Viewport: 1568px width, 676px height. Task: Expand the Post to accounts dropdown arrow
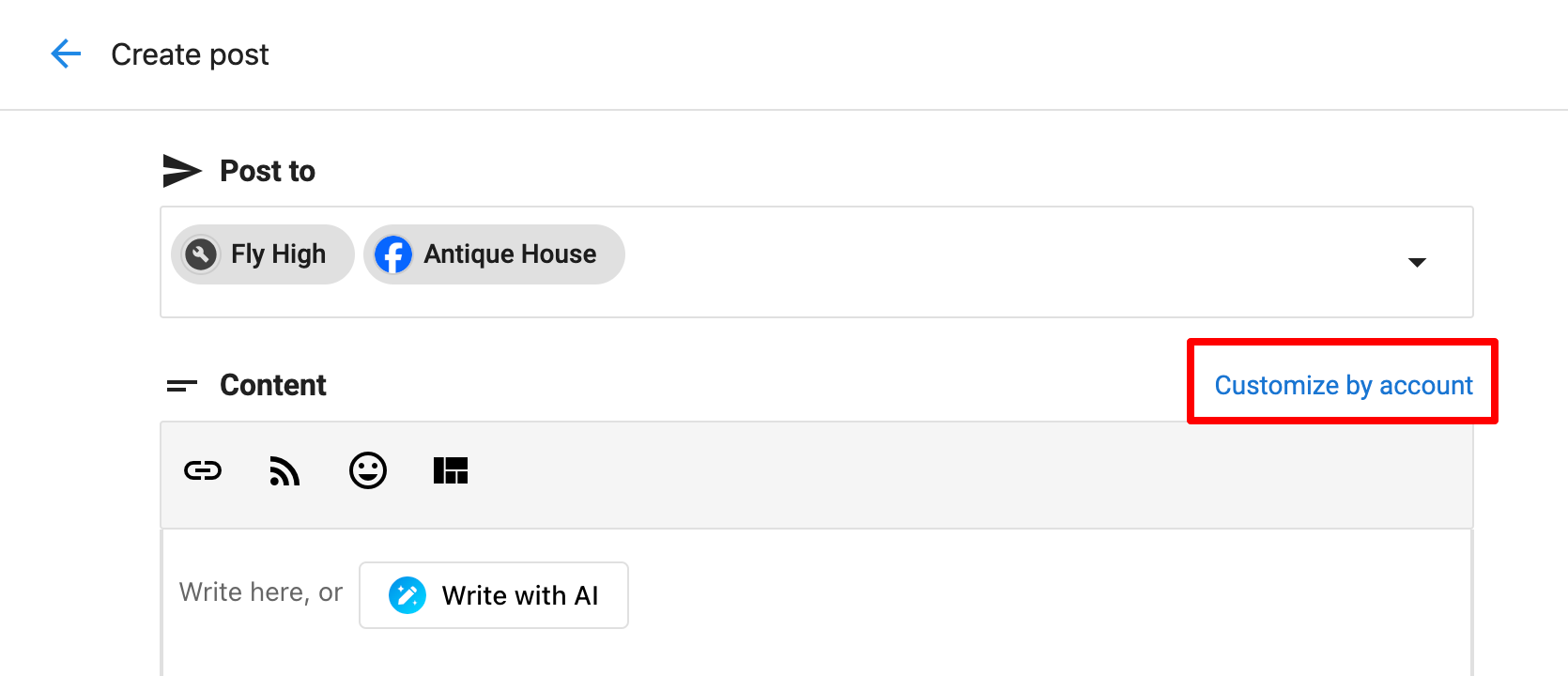[1417, 262]
